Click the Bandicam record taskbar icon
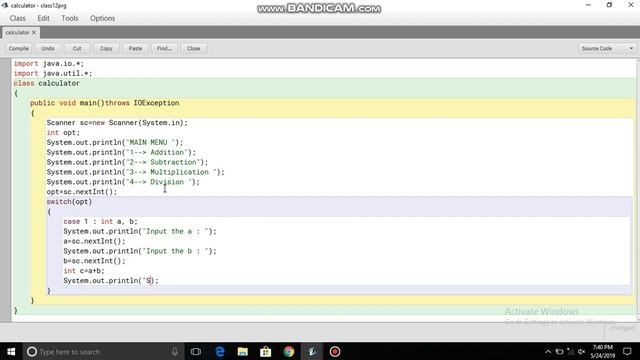Image resolution: width=640 pixels, height=360 pixels. pos(335,351)
